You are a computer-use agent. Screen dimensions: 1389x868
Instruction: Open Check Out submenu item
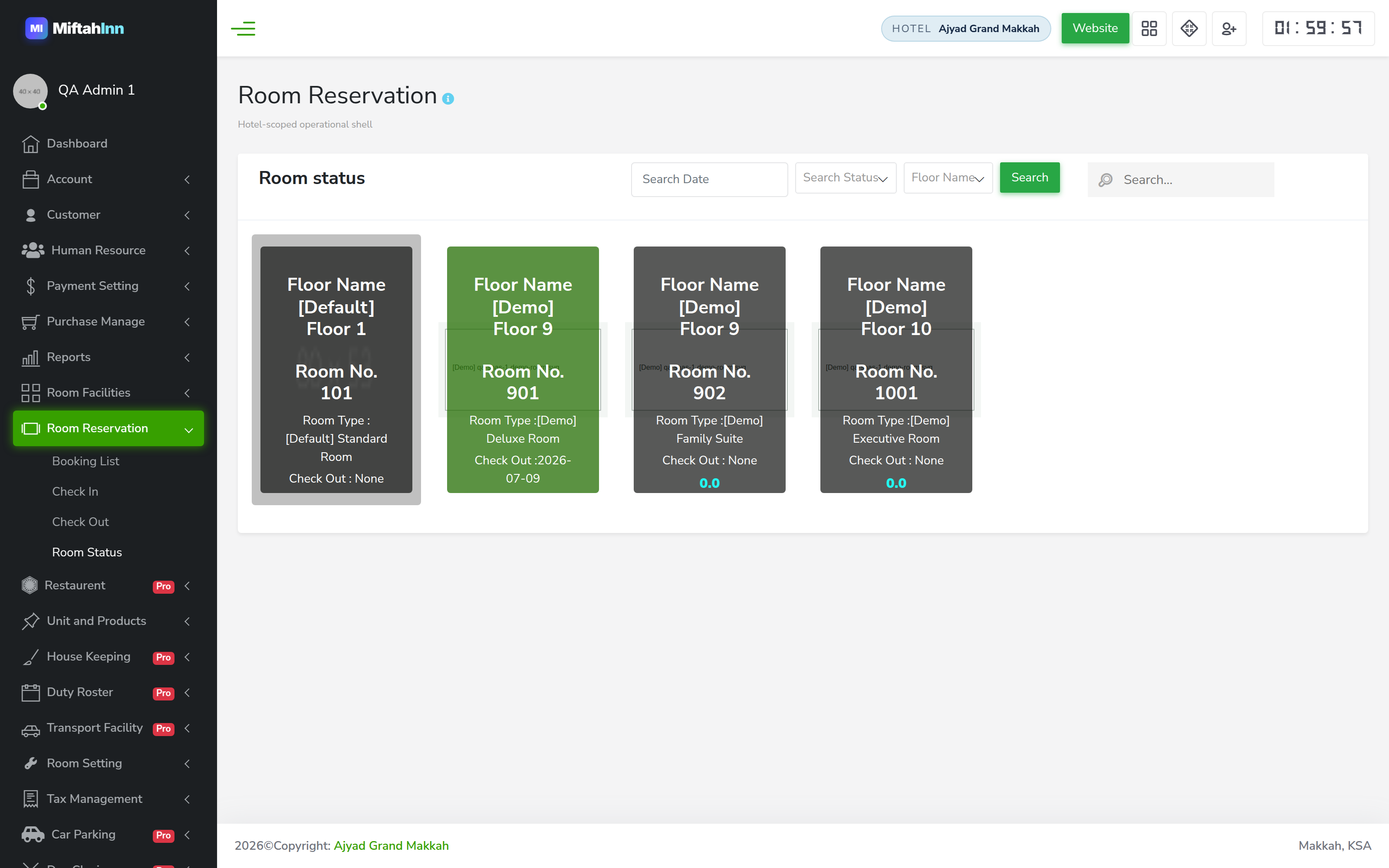pos(80,522)
